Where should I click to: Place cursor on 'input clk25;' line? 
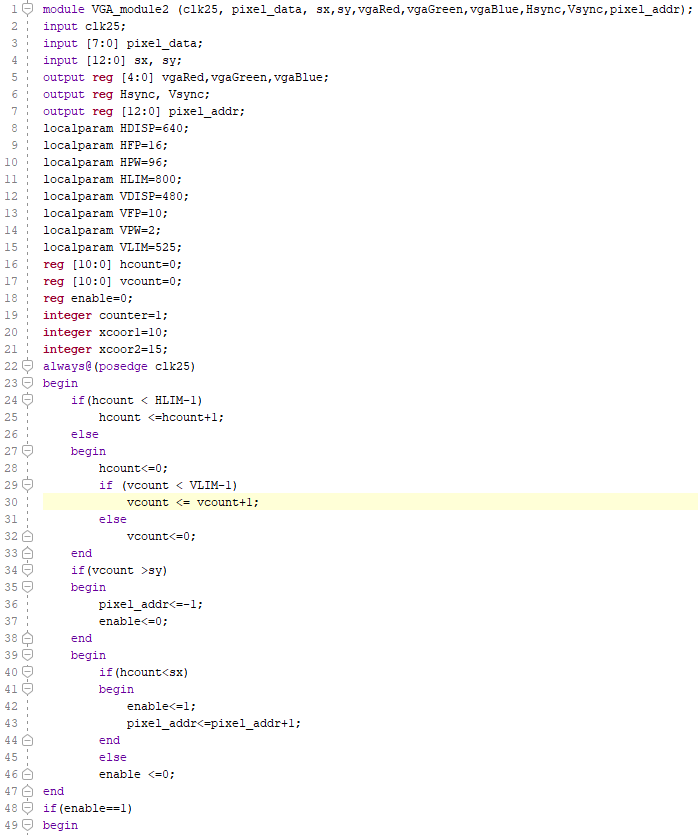84,26
